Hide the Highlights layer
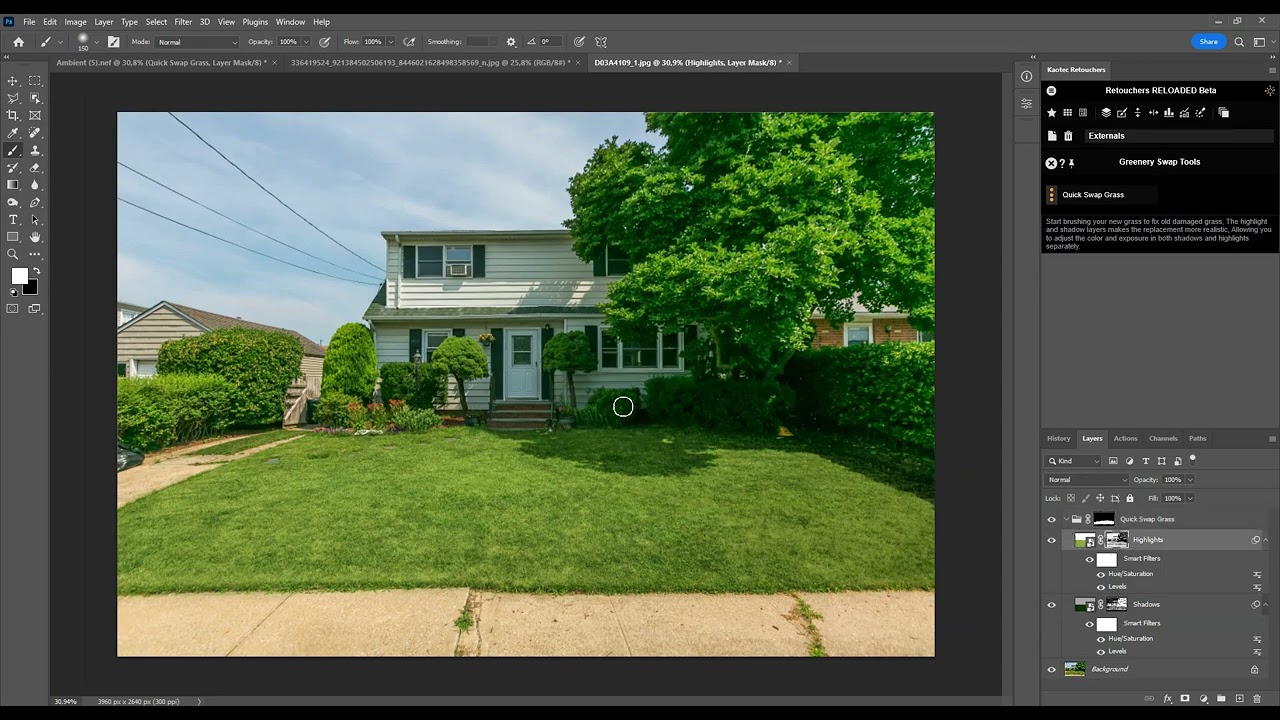1280x720 pixels. pos(1051,540)
